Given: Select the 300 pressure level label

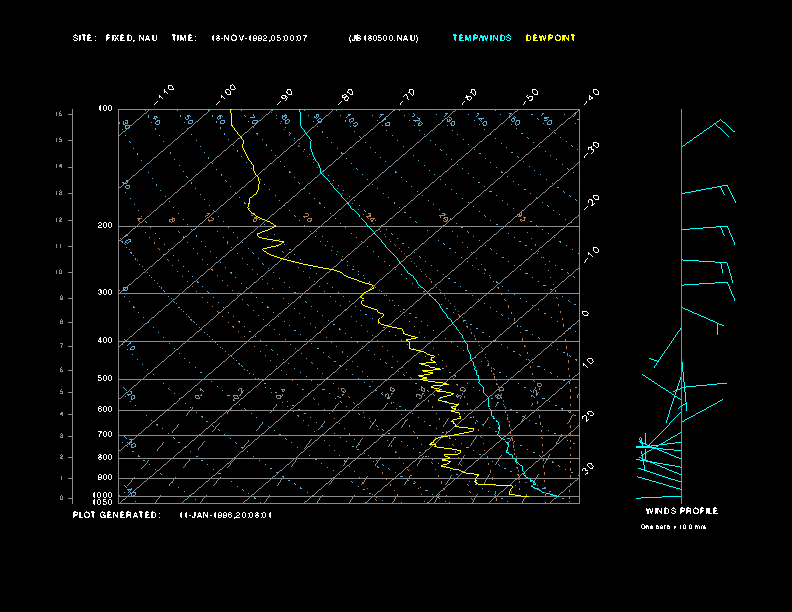Looking at the screenshot, I should [105, 293].
